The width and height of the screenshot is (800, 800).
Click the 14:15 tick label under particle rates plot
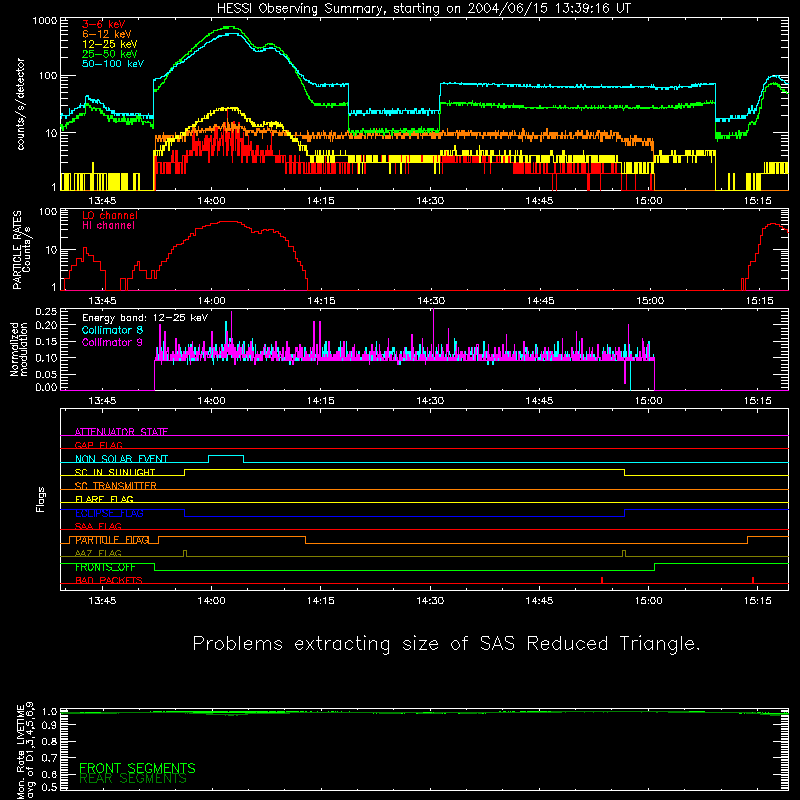click(321, 301)
